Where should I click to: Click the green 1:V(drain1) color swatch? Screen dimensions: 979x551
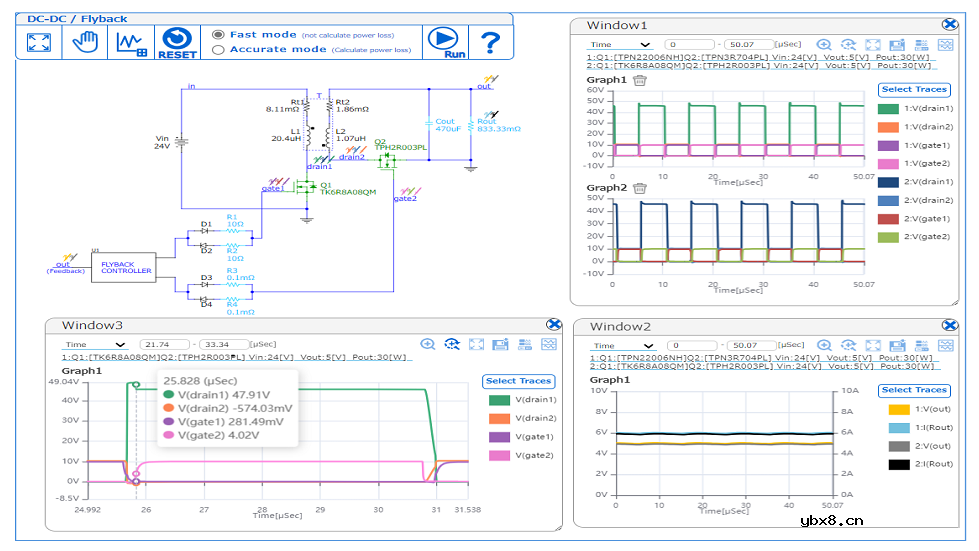coord(887,108)
